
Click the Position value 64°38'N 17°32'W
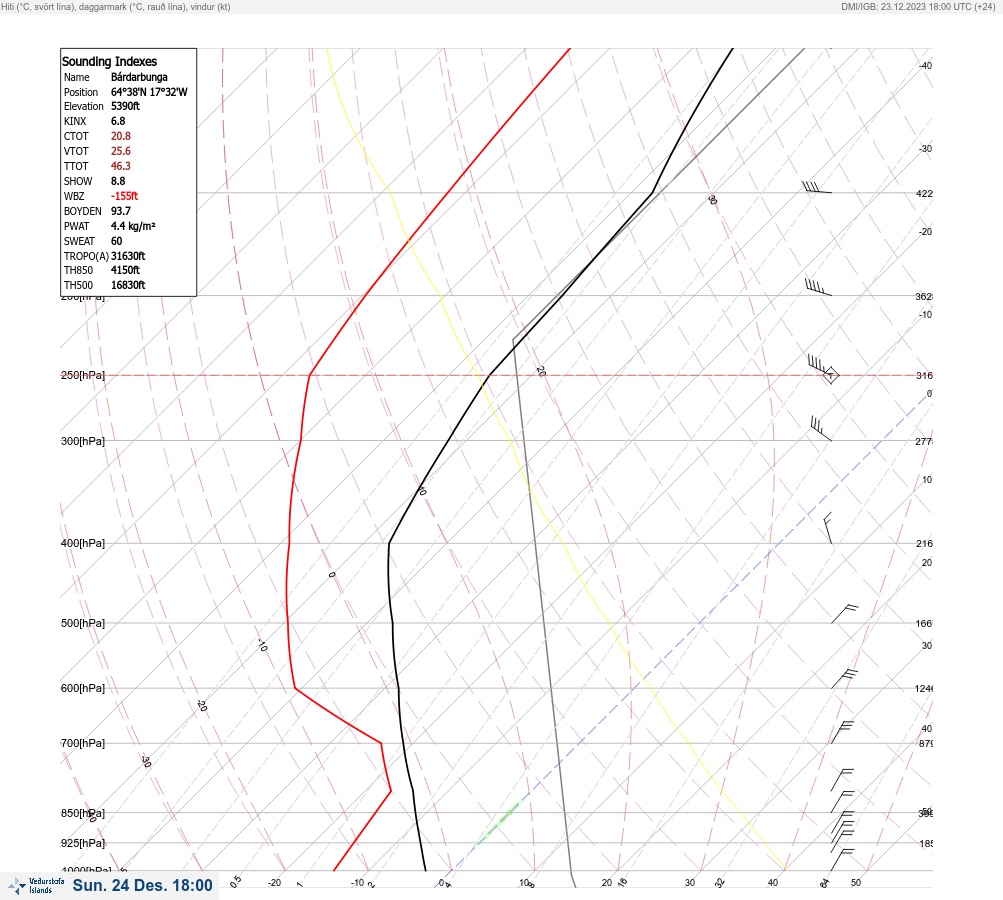pos(149,92)
